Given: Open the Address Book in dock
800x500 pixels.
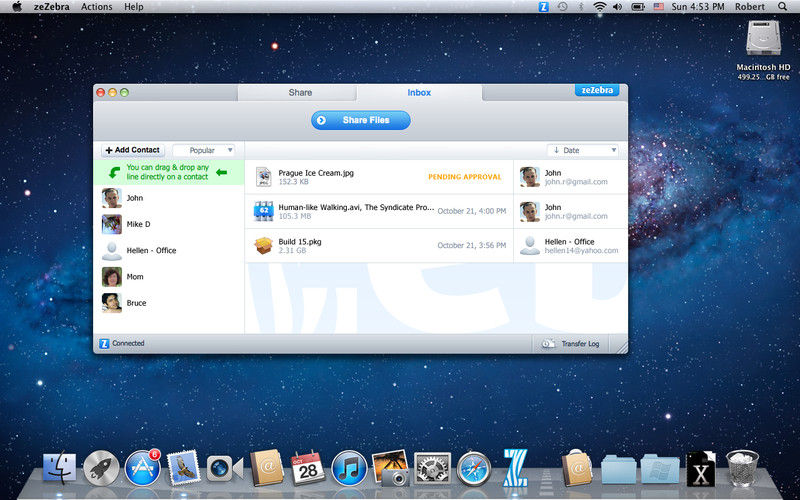Looking at the screenshot, I should (266, 467).
